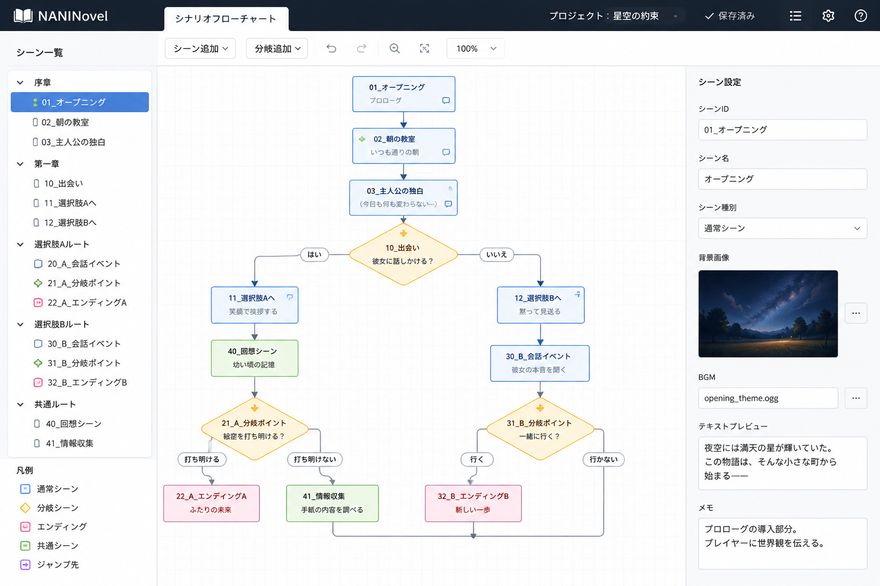Open the シーン種別 通常シーン dropdown
Image resolution: width=880 pixels, height=586 pixels.
tap(782, 228)
